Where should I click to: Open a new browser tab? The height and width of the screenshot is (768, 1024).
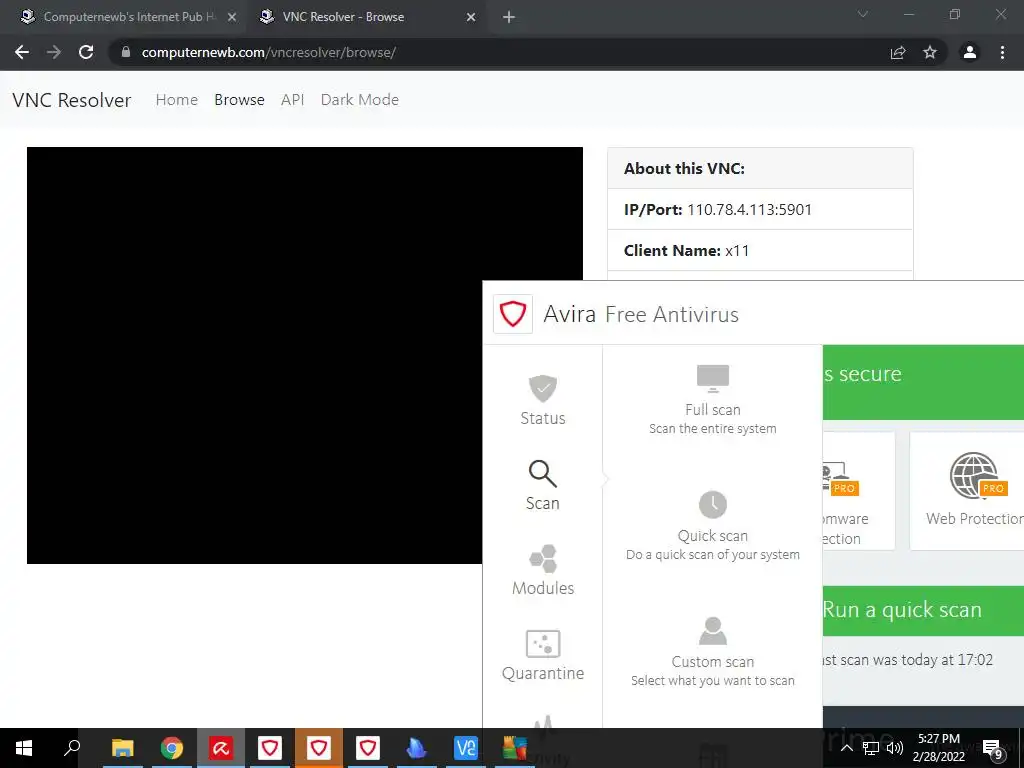[509, 17]
